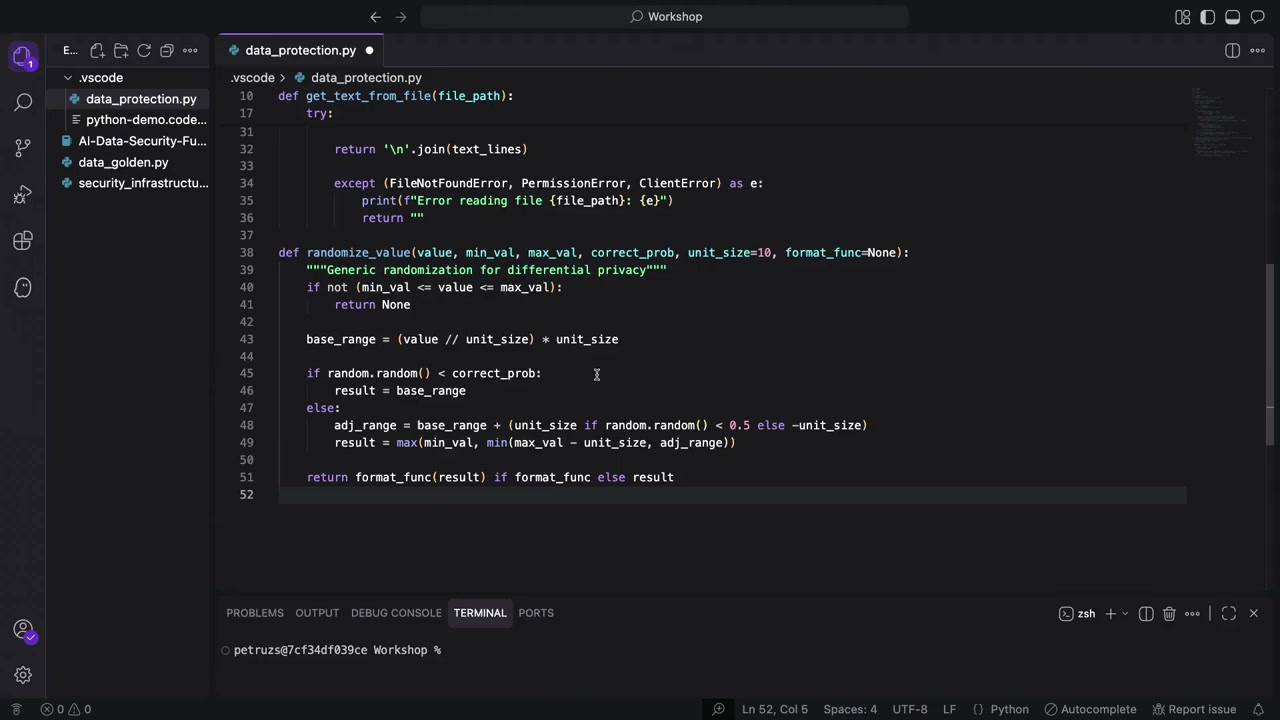Viewport: 1280px width, 720px height.
Task: Open the Extensions view
Action: point(23,241)
